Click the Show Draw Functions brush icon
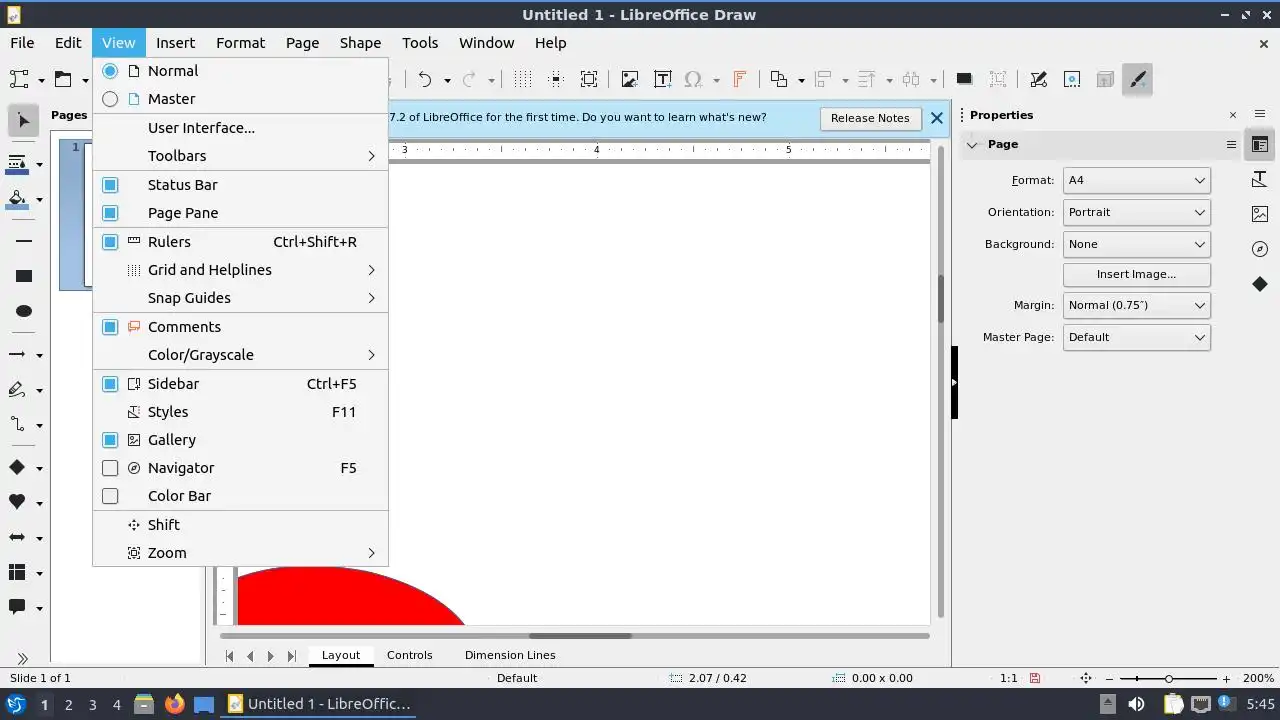 pyautogui.click(x=1138, y=79)
